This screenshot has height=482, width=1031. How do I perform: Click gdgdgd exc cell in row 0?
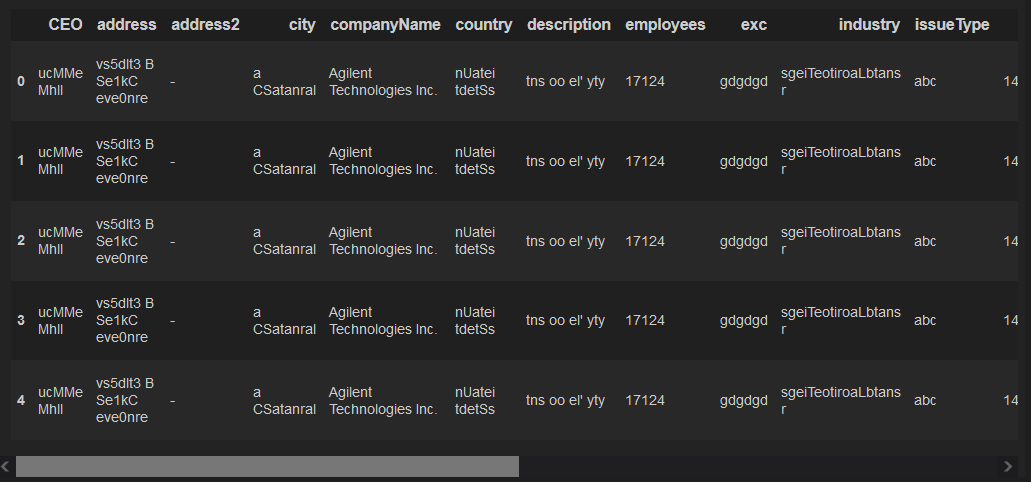744,82
